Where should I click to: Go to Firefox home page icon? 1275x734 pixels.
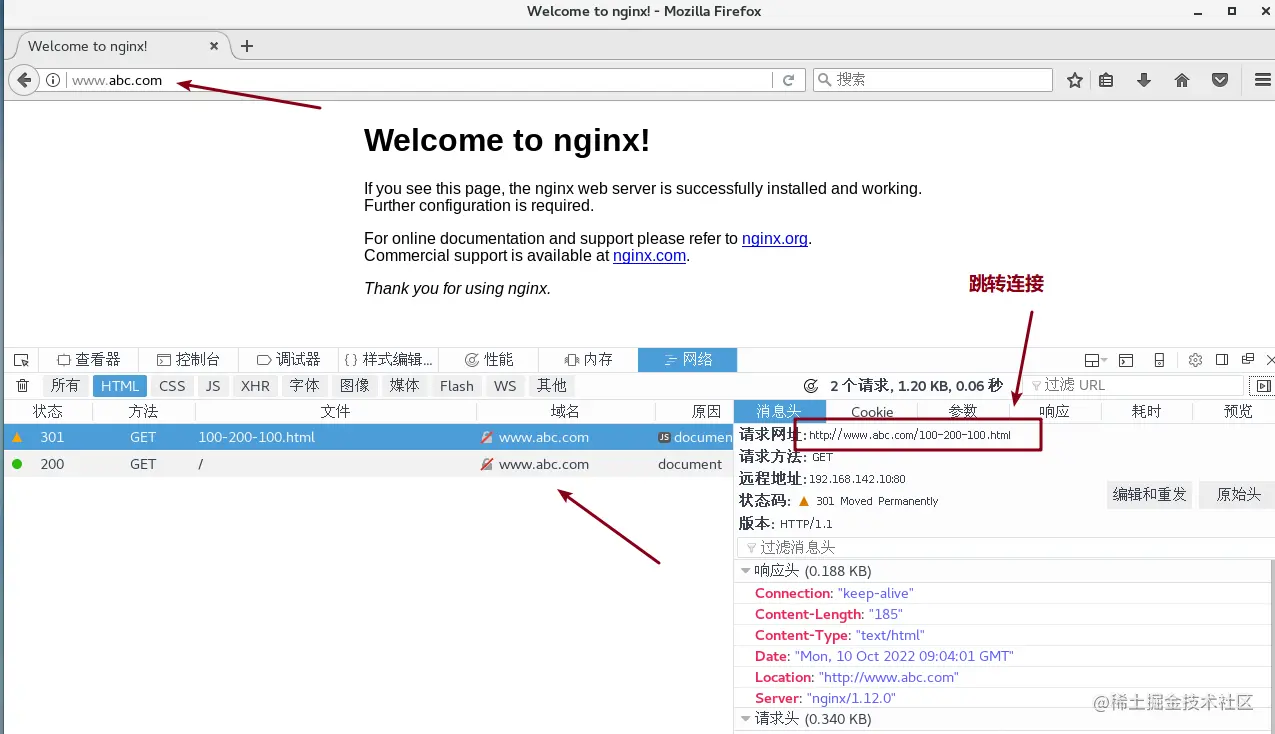coord(1181,79)
